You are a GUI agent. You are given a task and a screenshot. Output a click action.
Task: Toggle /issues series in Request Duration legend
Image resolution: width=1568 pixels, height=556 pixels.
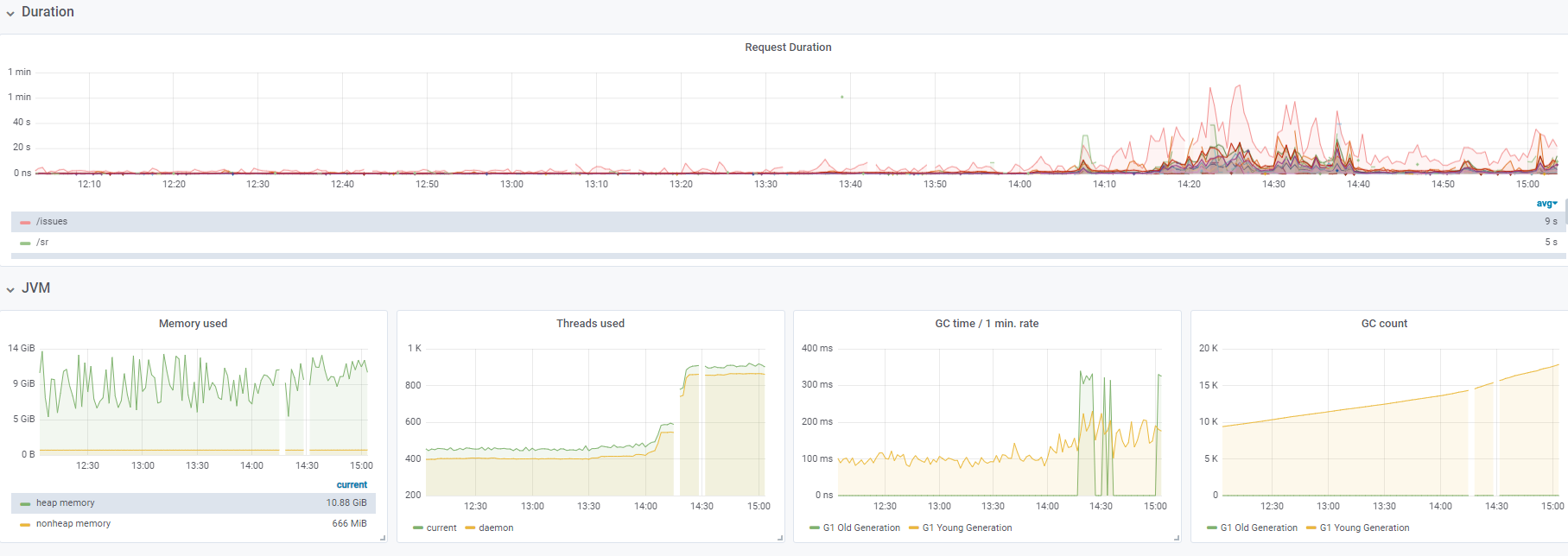click(52, 222)
